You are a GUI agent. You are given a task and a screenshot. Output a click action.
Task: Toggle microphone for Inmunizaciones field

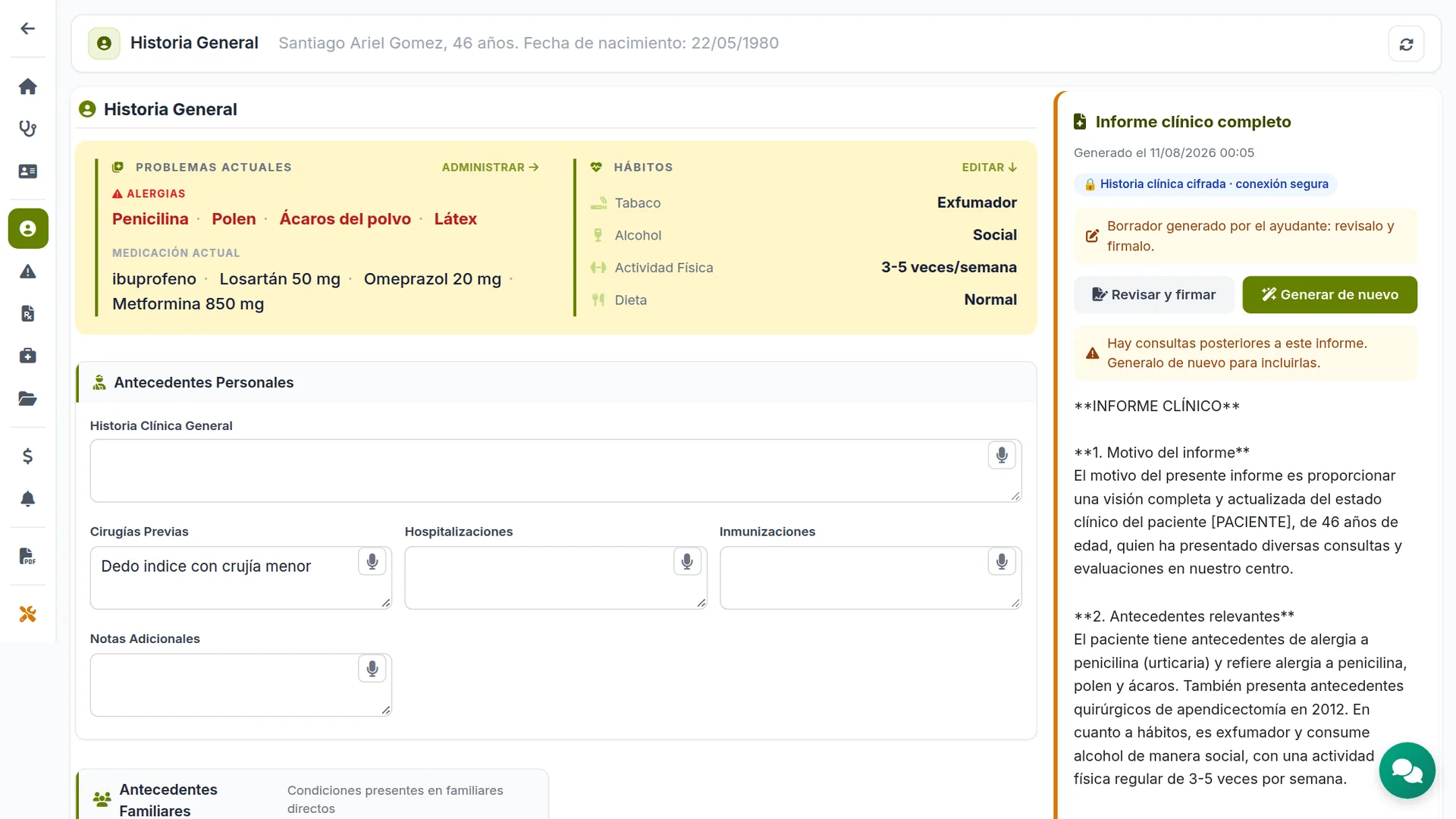point(1002,562)
